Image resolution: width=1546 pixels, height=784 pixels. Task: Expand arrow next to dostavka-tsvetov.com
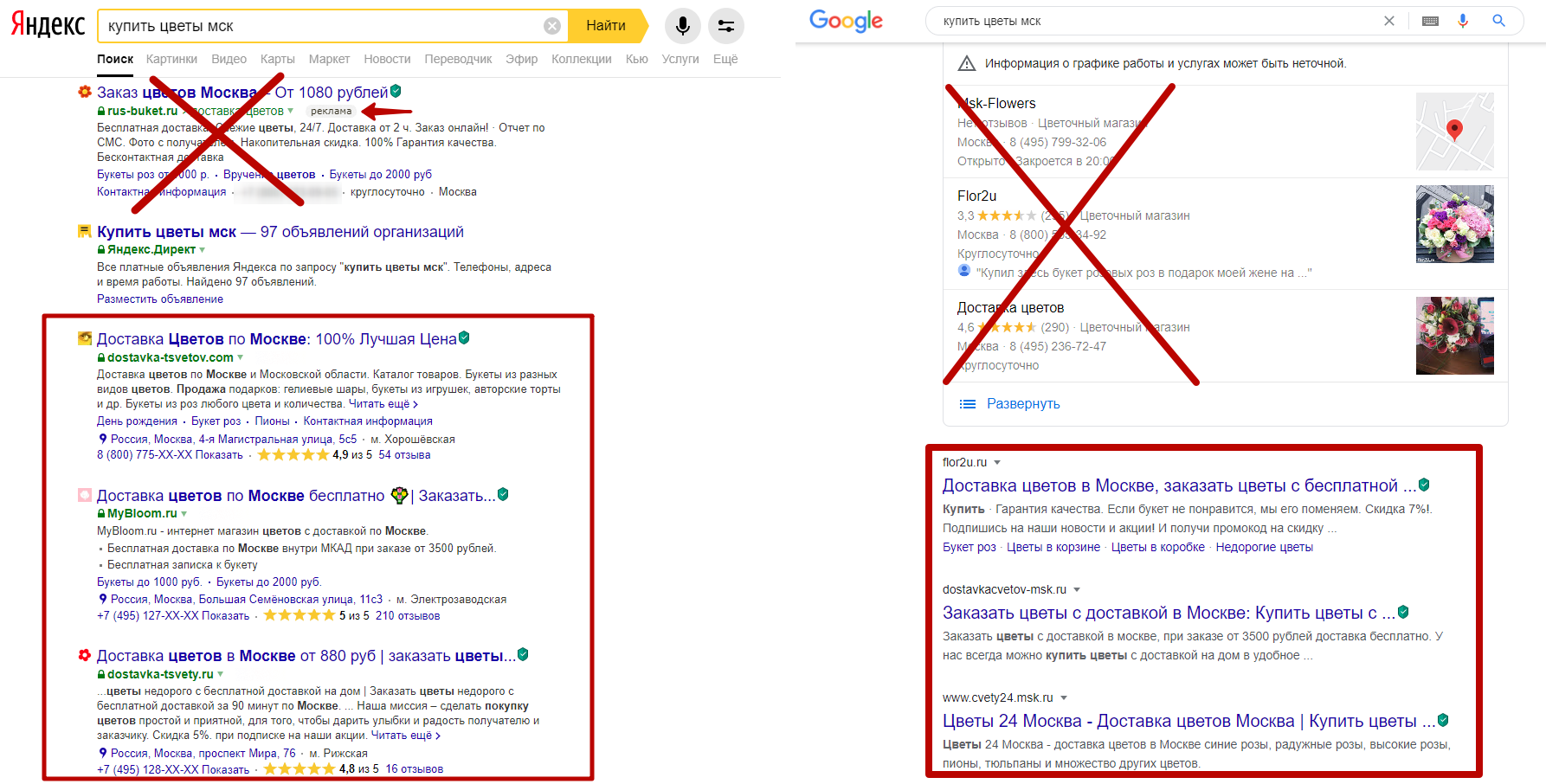(x=241, y=357)
